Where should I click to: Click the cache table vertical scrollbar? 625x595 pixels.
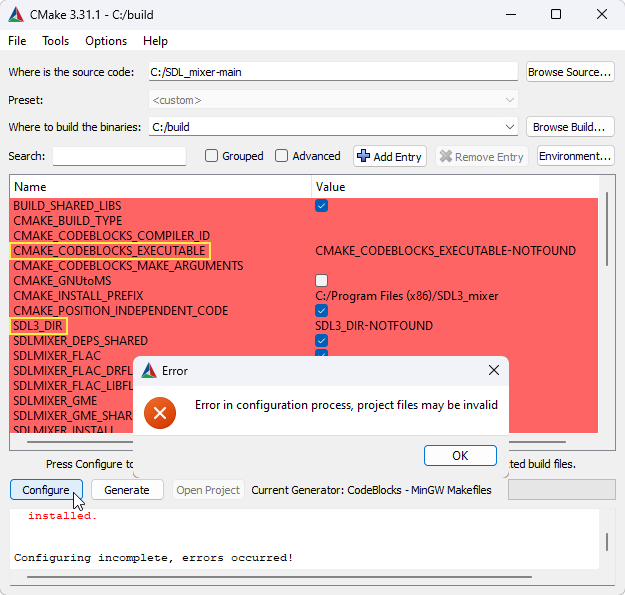[x=607, y=229]
